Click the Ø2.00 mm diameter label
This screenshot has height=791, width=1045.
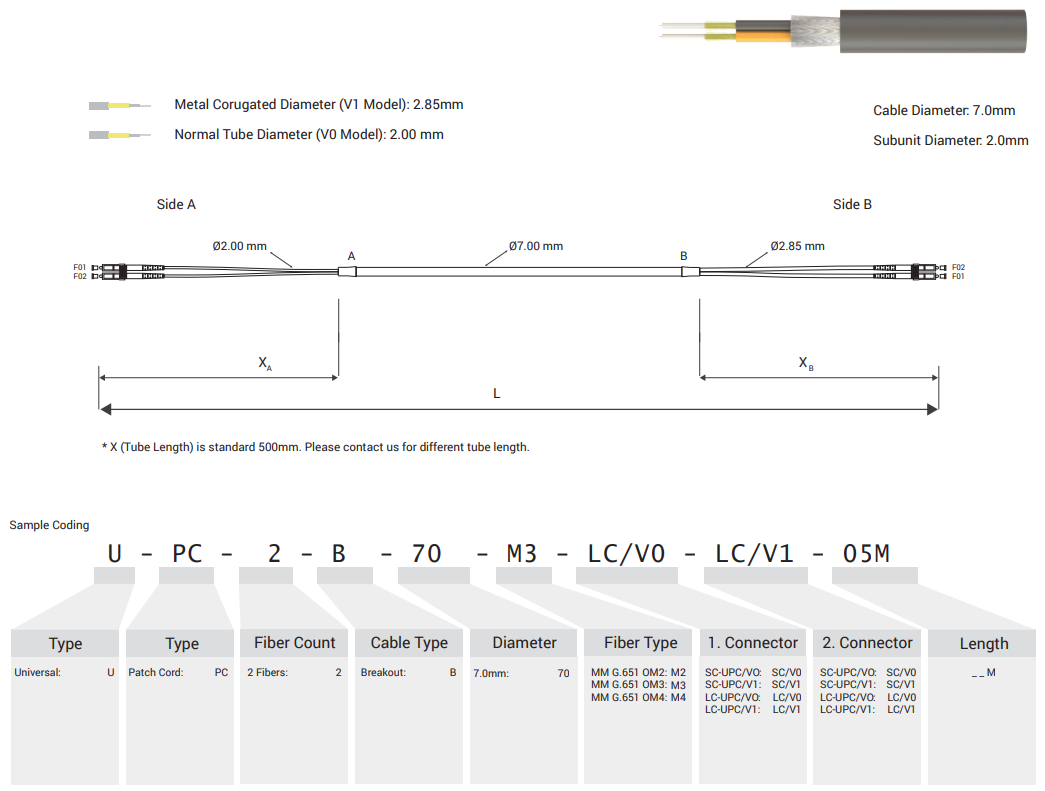[x=239, y=246]
